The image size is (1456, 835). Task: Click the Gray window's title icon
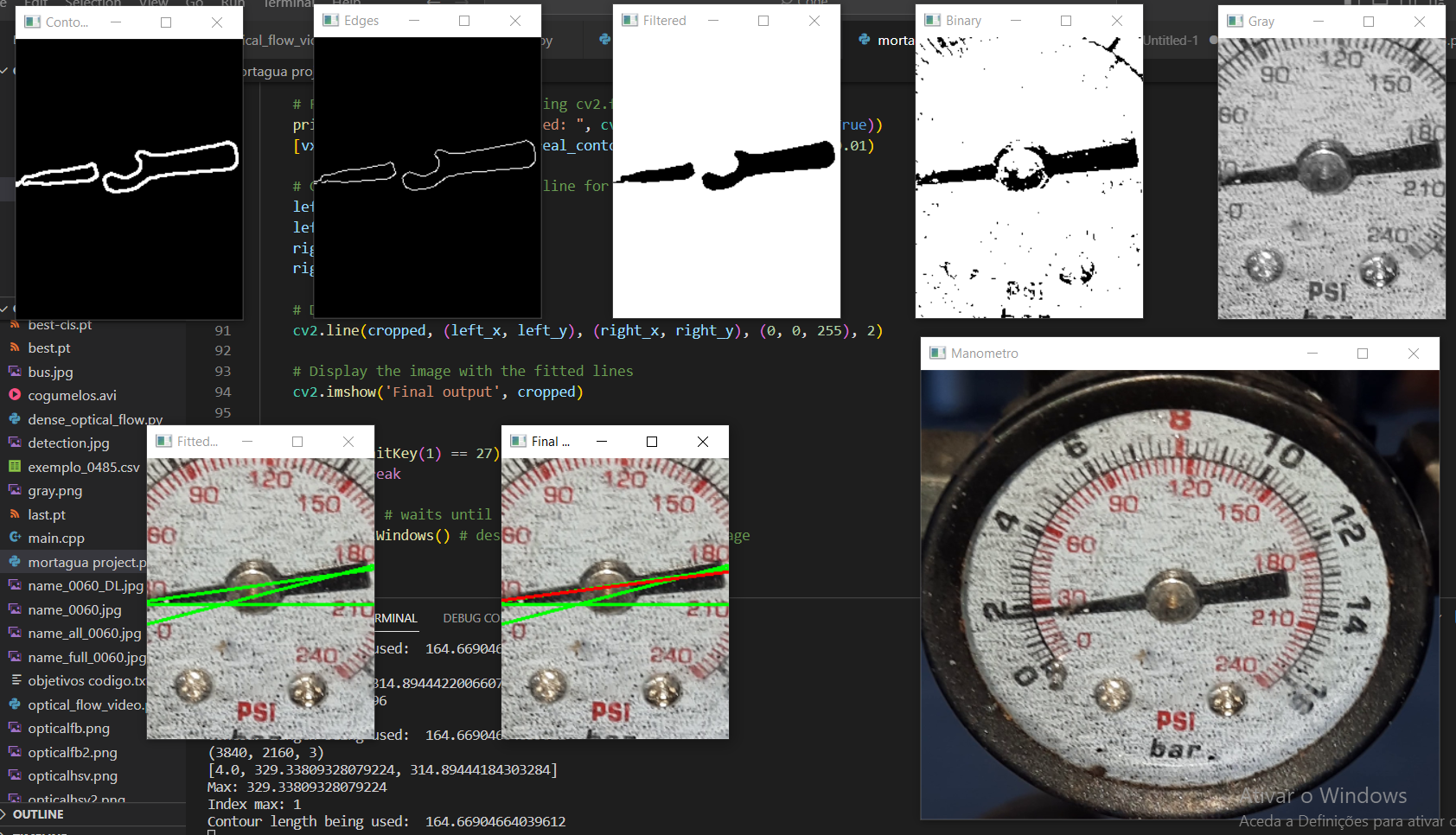1235,21
